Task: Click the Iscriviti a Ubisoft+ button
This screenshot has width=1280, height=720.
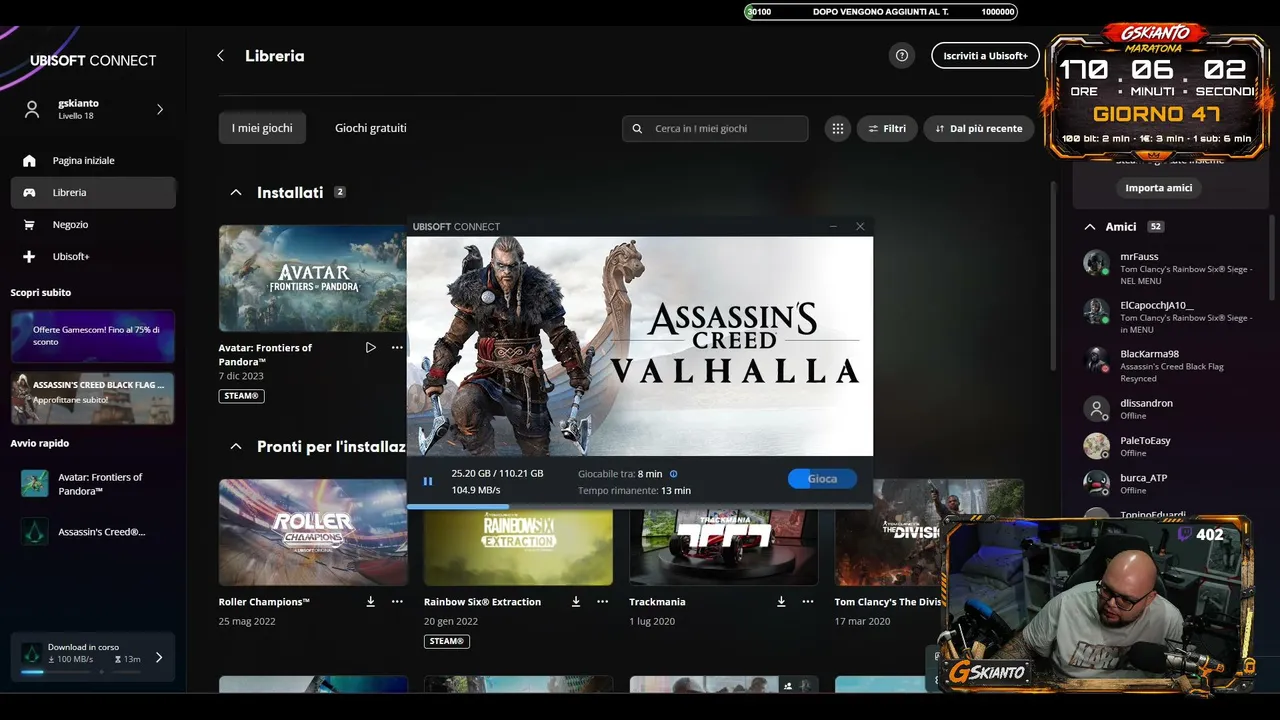Action: 985,56
